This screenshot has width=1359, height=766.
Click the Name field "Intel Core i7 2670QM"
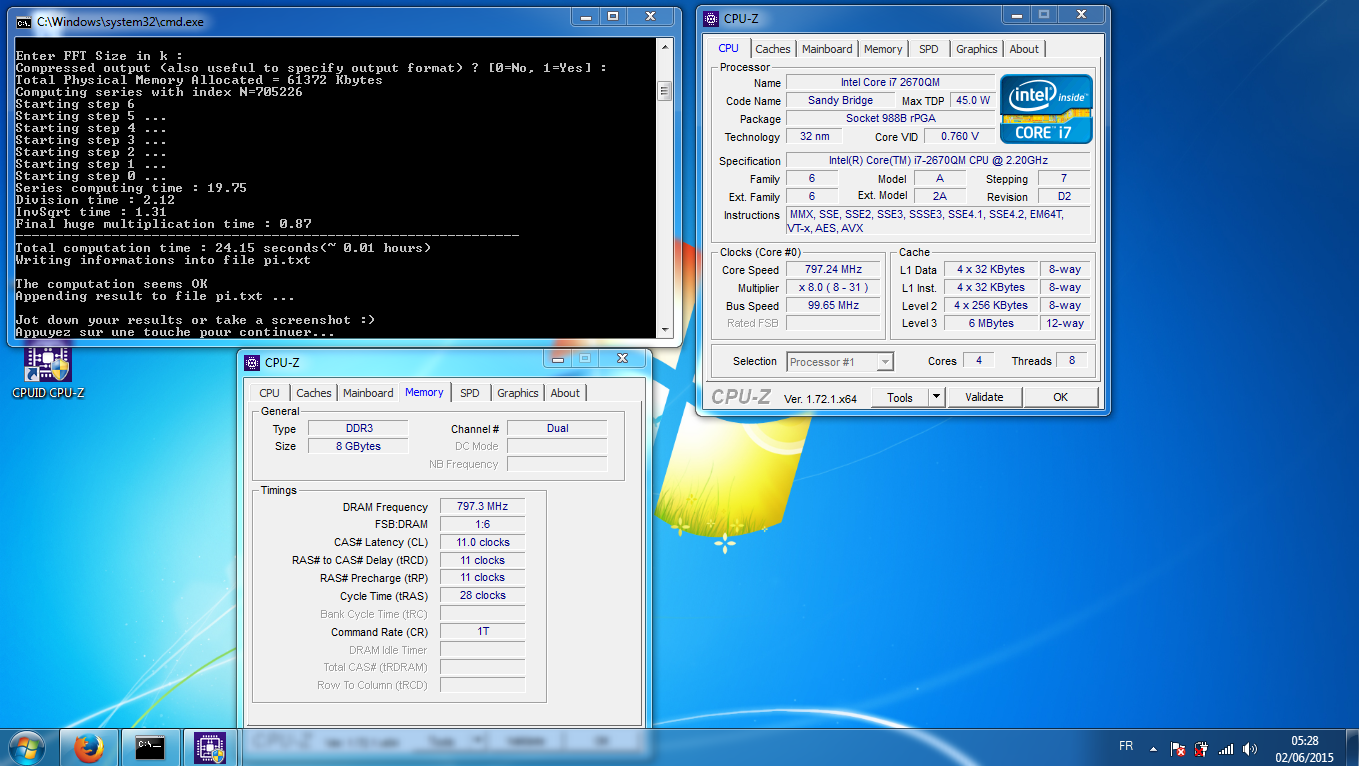tap(890, 82)
